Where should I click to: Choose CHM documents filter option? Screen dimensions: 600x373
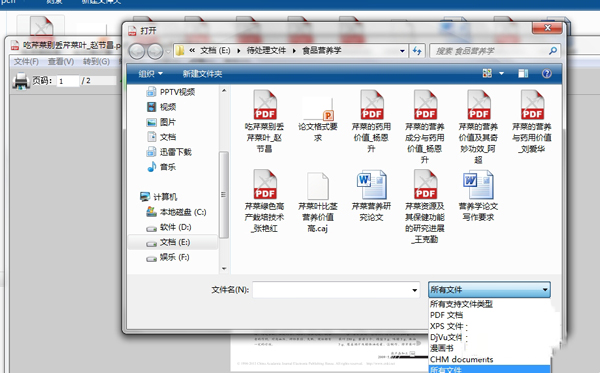(461, 359)
